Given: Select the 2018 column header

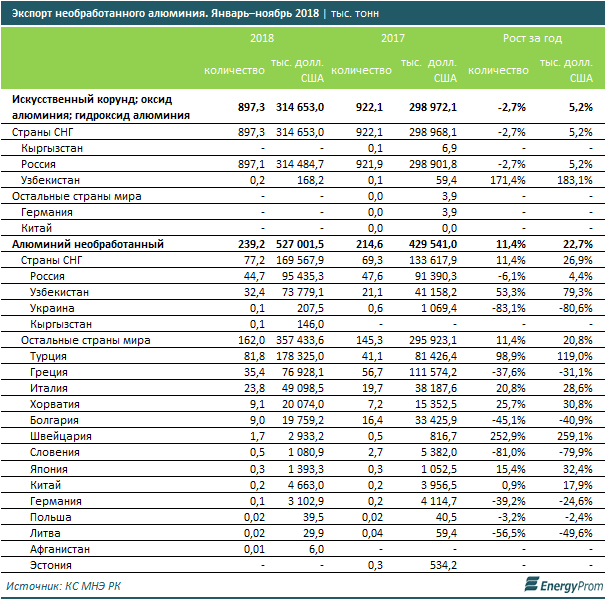Looking at the screenshot, I should click(x=262, y=38).
